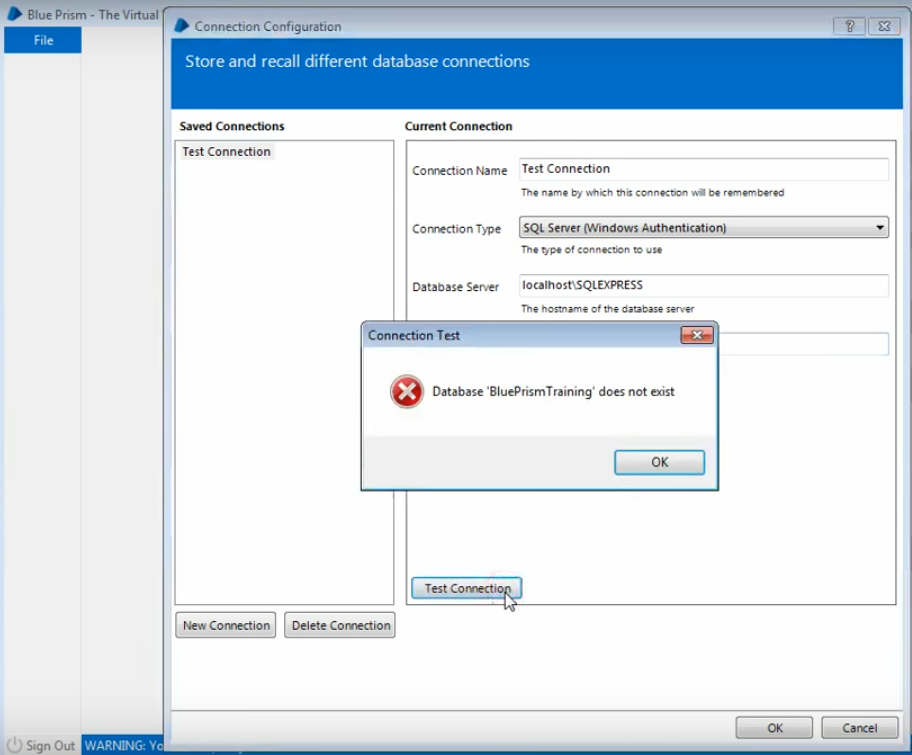This screenshot has height=755, width=912.
Task: Click the Database Server label
Action: pos(455,287)
